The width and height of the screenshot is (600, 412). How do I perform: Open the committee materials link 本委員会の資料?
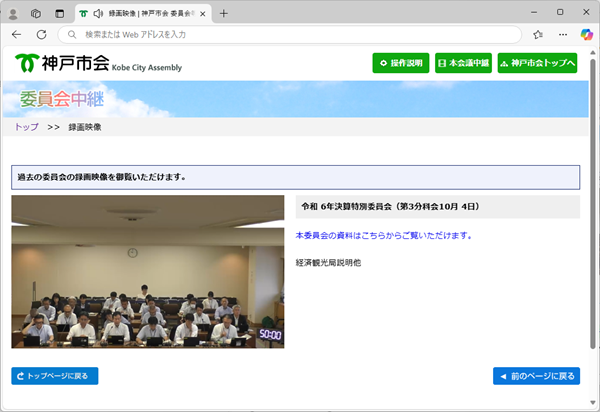tap(383, 236)
